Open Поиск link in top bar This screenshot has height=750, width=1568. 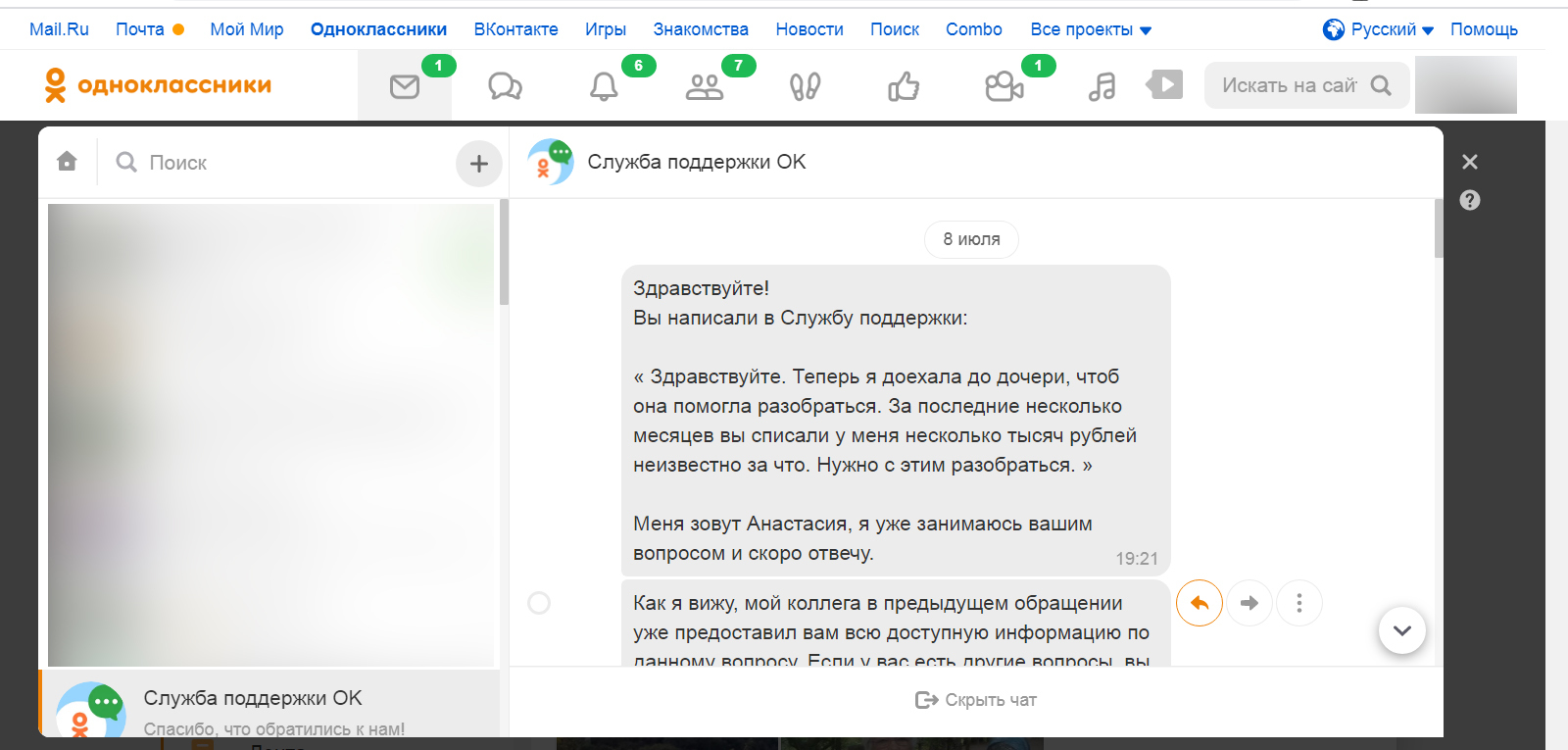tap(895, 29)
